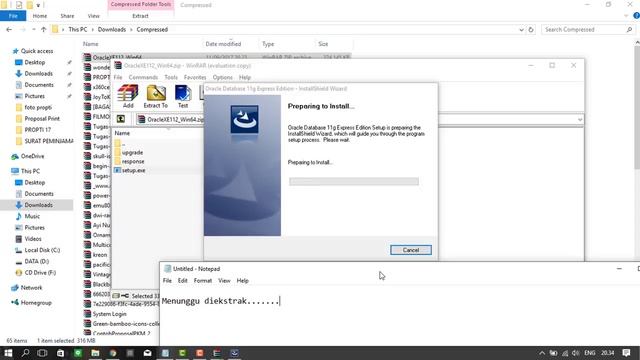Image resolution: width=640 pixels, height=360 pixels.
Task: Click the Test icon in WinRAR toolbar
Action: [x=183, y=96]
